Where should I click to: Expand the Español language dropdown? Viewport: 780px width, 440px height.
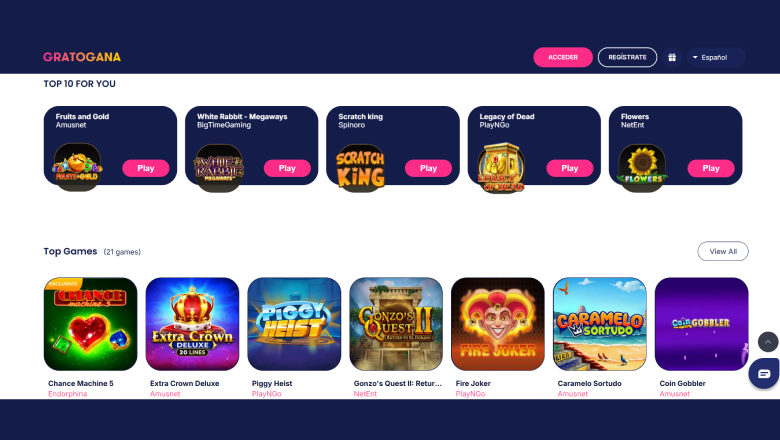point(716,57)
